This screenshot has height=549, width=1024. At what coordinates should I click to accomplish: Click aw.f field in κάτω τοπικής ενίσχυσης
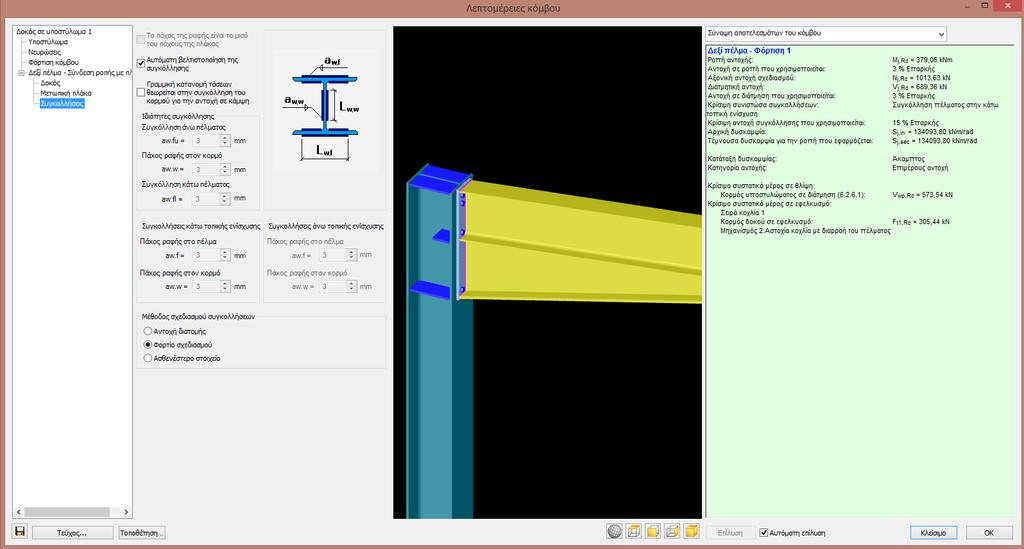pos(206,255)
